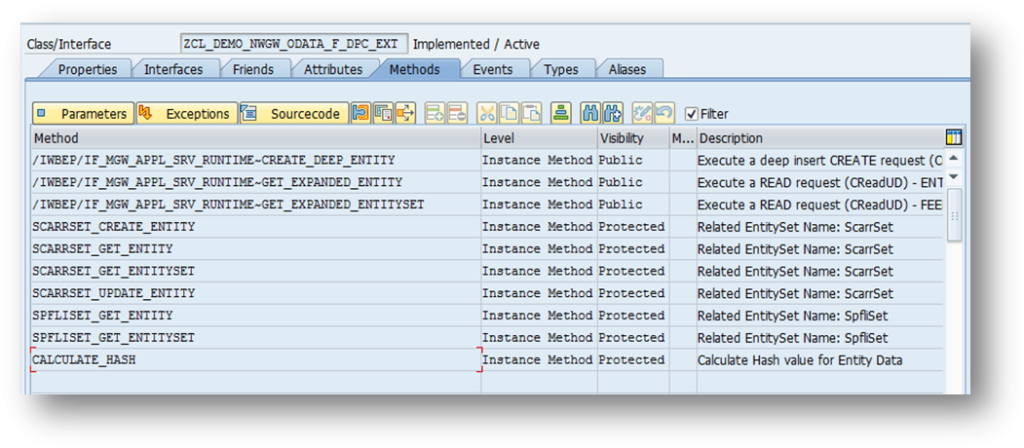This screenshot has width=1024, height=448.
Task: Click the scroll down arrow of the methods table
Action: (x=953, y=177)
